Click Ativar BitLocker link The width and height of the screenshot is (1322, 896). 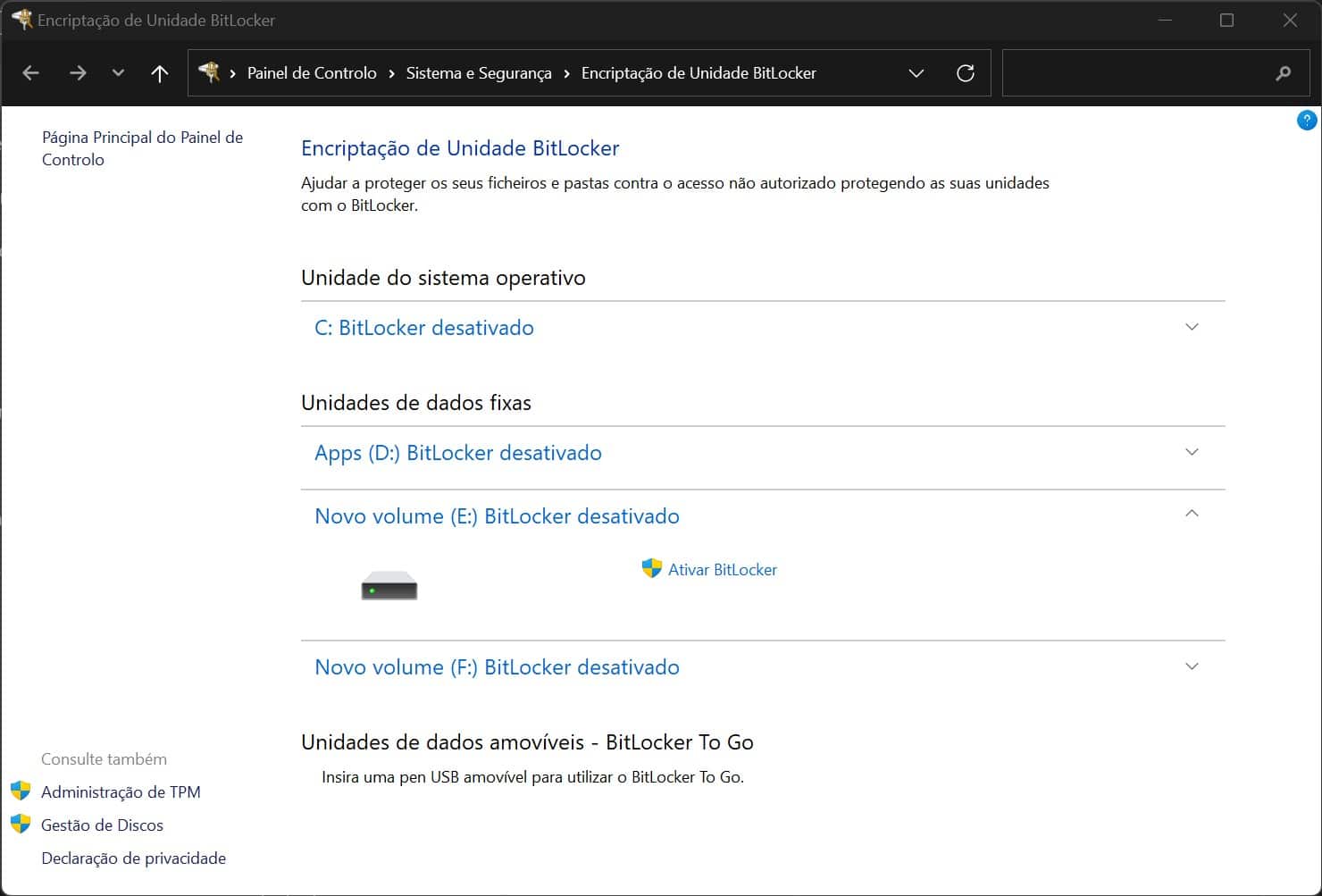click(722, 570)
